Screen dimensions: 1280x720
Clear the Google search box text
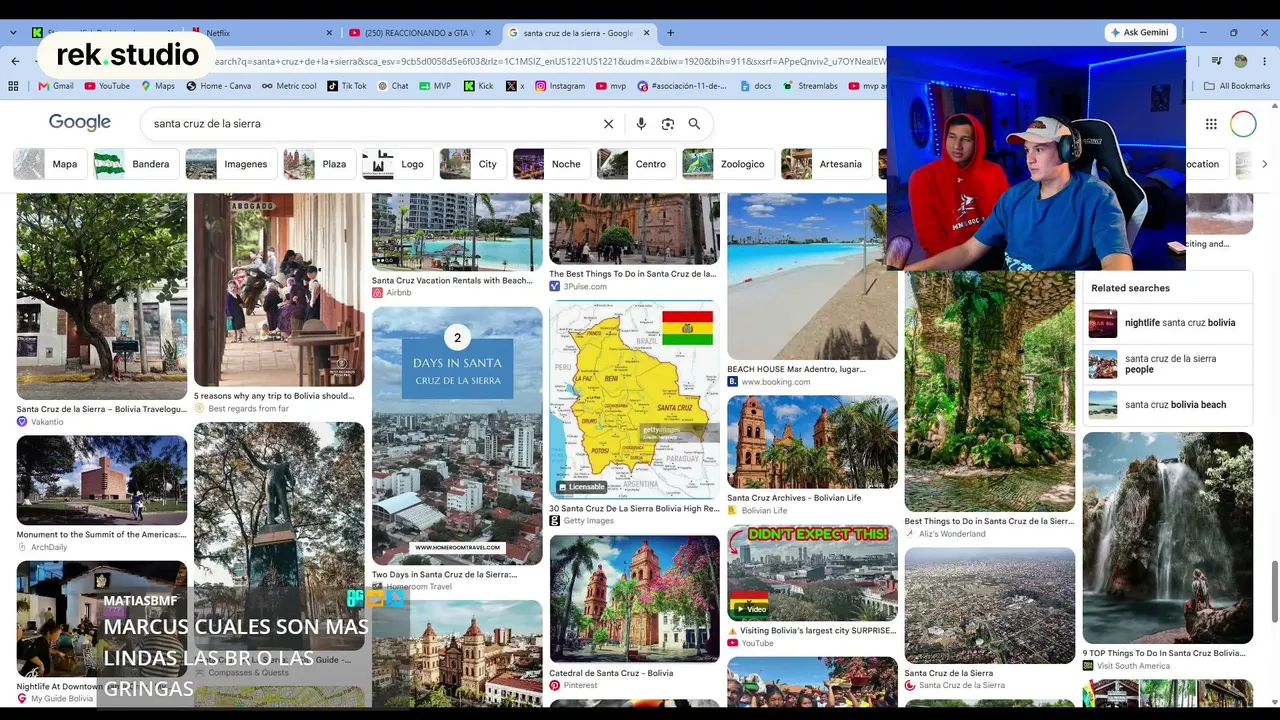[608, 124]
